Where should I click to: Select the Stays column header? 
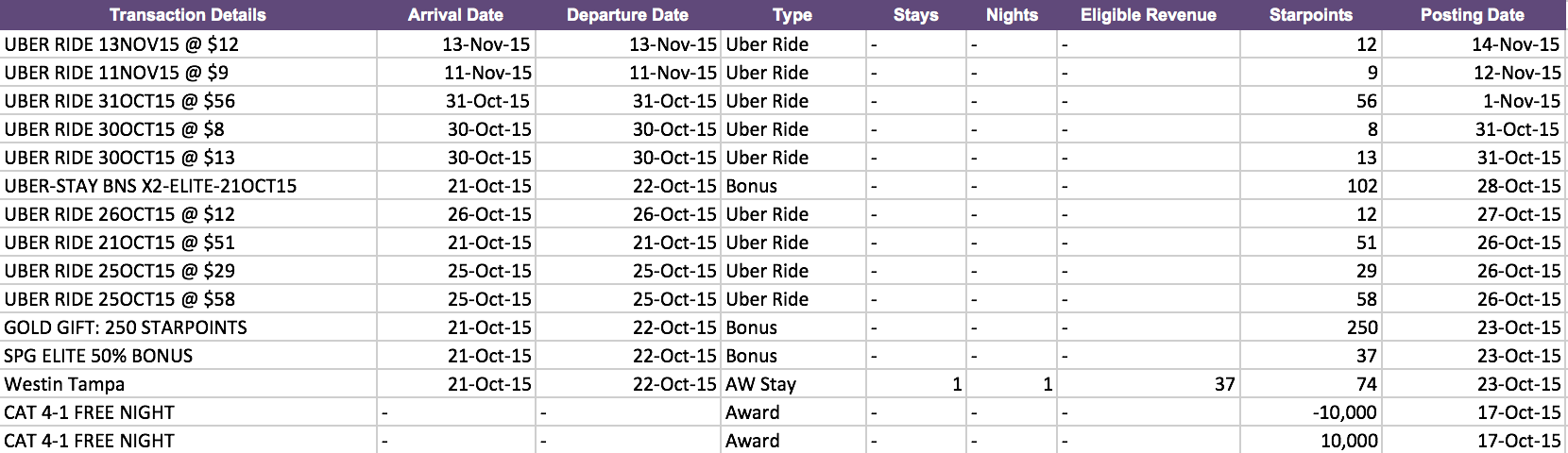tap(916, 15)
